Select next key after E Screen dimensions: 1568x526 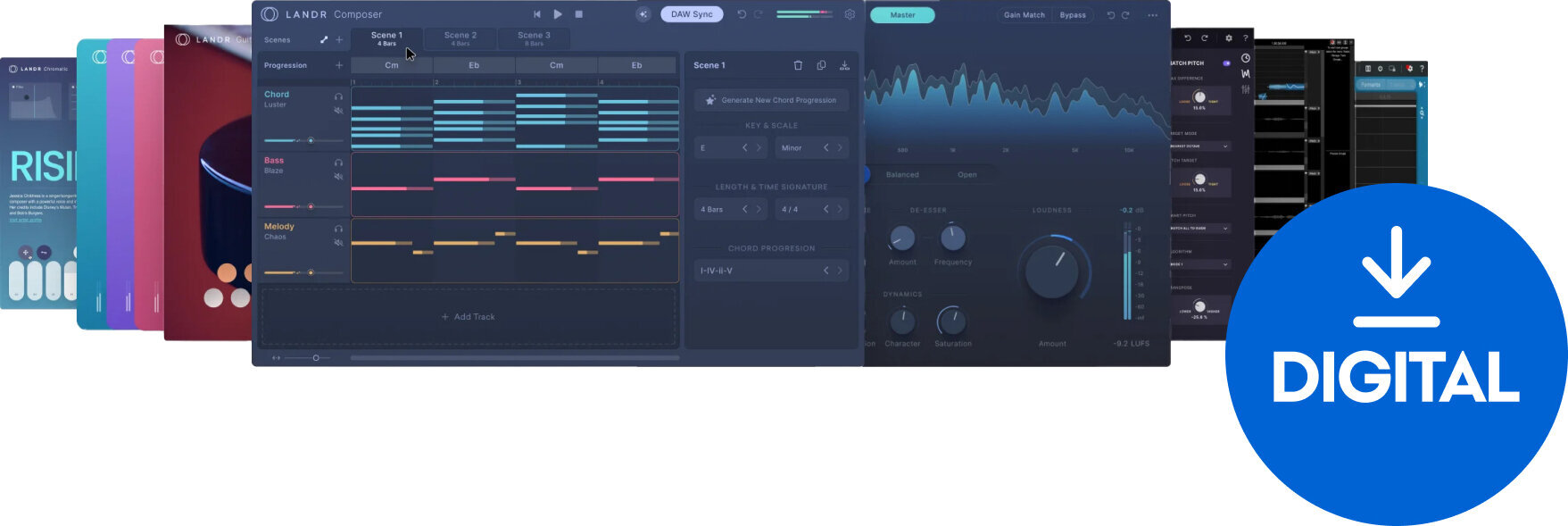pyautogui.click(x=759, y=147)
